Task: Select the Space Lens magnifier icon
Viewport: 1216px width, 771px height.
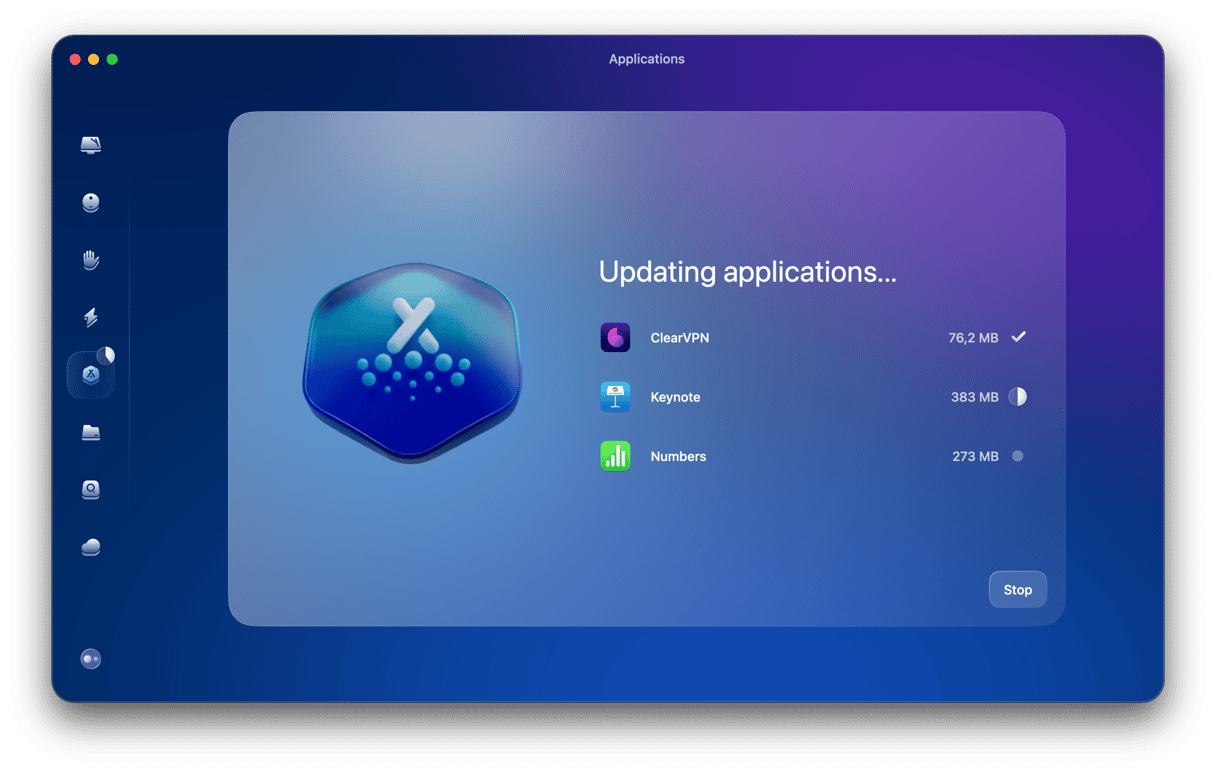Action: point(91,489)
